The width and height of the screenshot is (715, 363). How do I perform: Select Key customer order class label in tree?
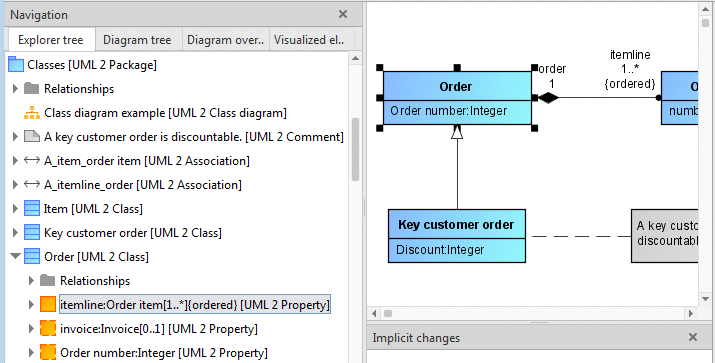[133, 233]
